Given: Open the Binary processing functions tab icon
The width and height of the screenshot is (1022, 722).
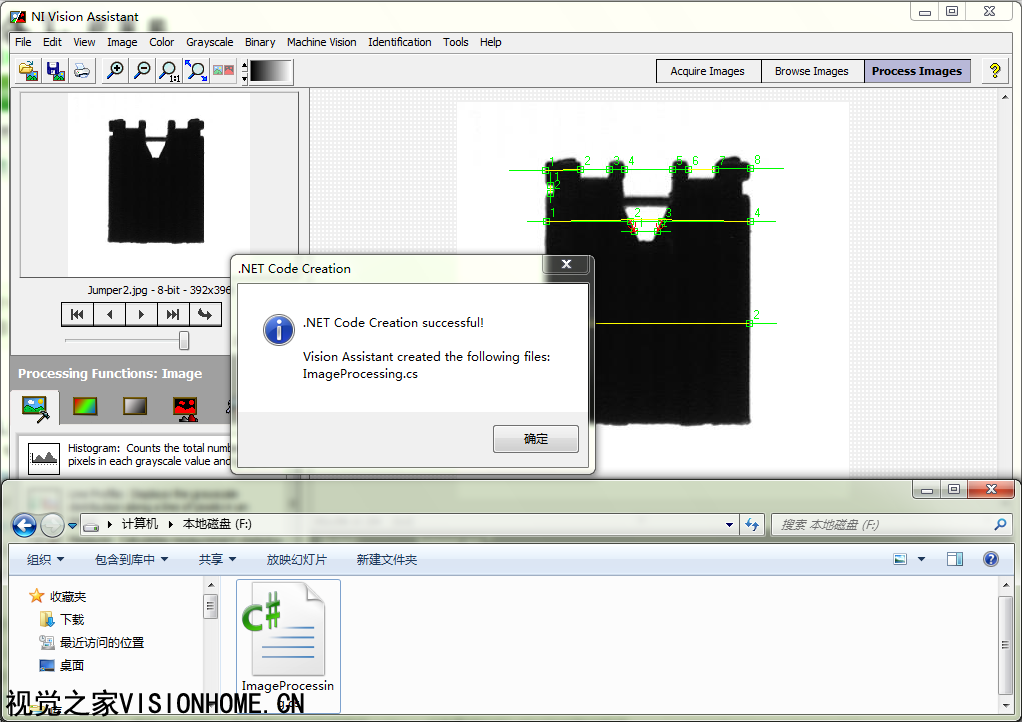Looking at the screenshot, I should point(185,407).
